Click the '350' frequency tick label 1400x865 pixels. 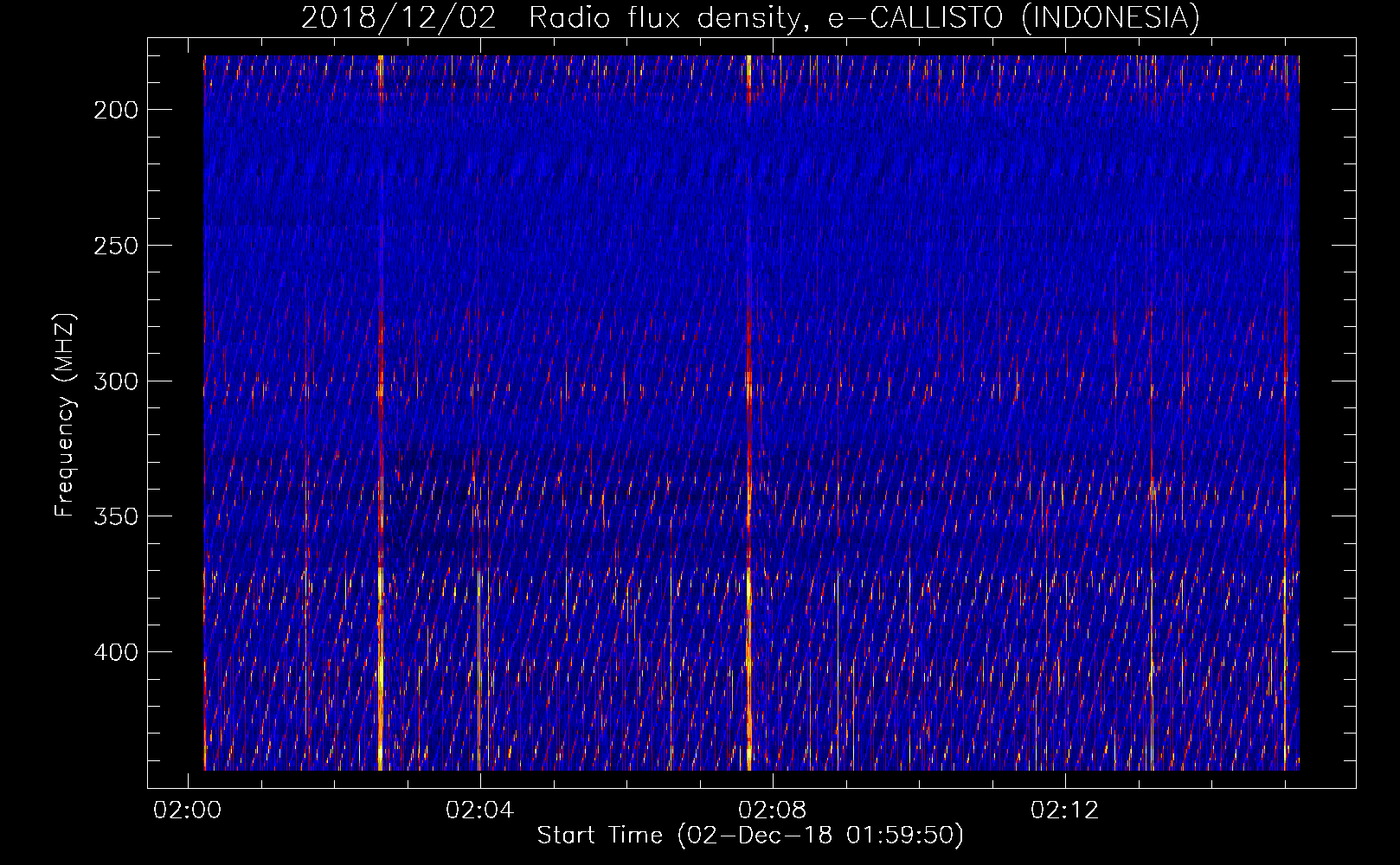click(x=116, y=516)
